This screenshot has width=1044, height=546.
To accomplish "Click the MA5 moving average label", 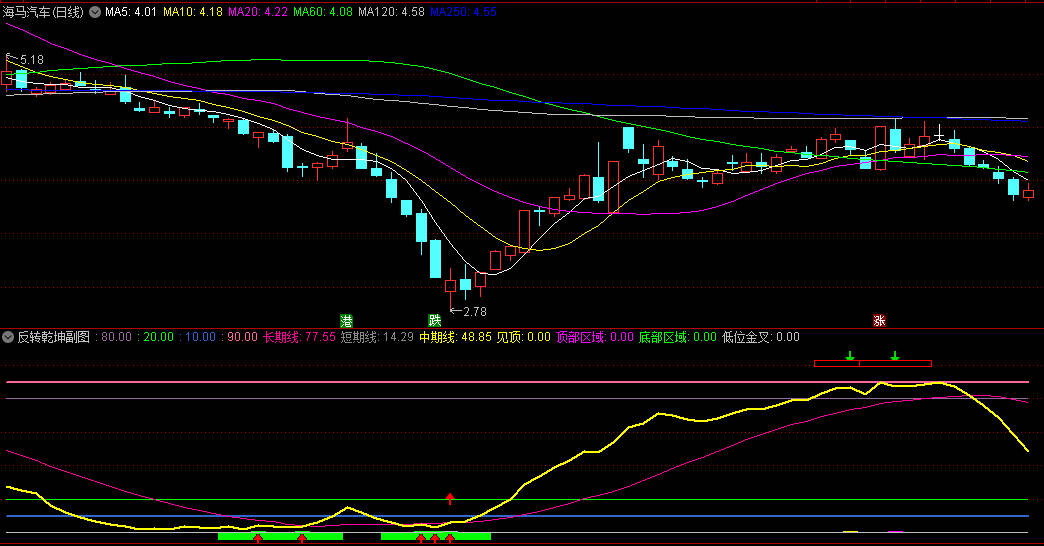I will pyautogui.click(x=131, y=12).
